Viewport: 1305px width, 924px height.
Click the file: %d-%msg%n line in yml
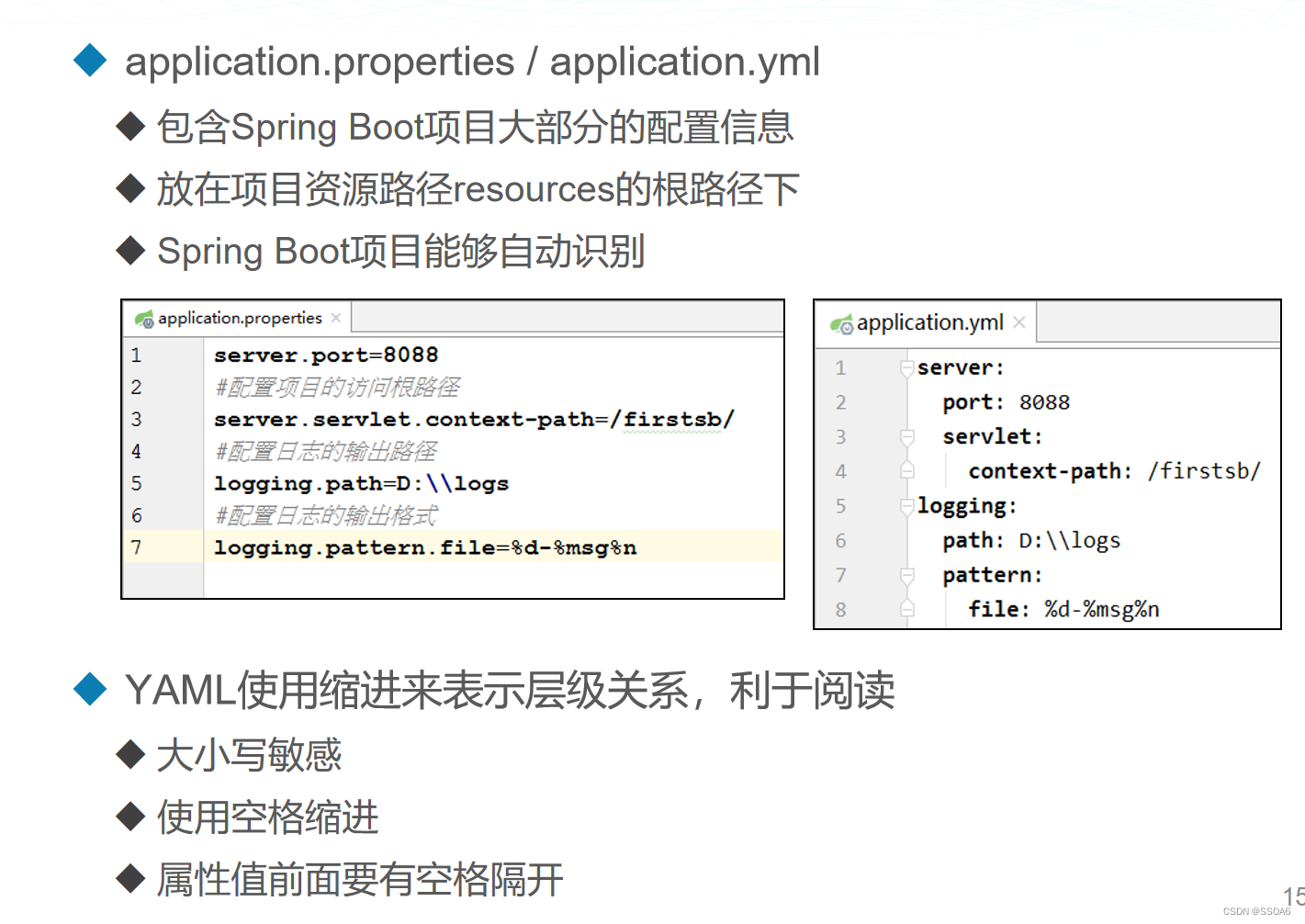[1063, 609]
